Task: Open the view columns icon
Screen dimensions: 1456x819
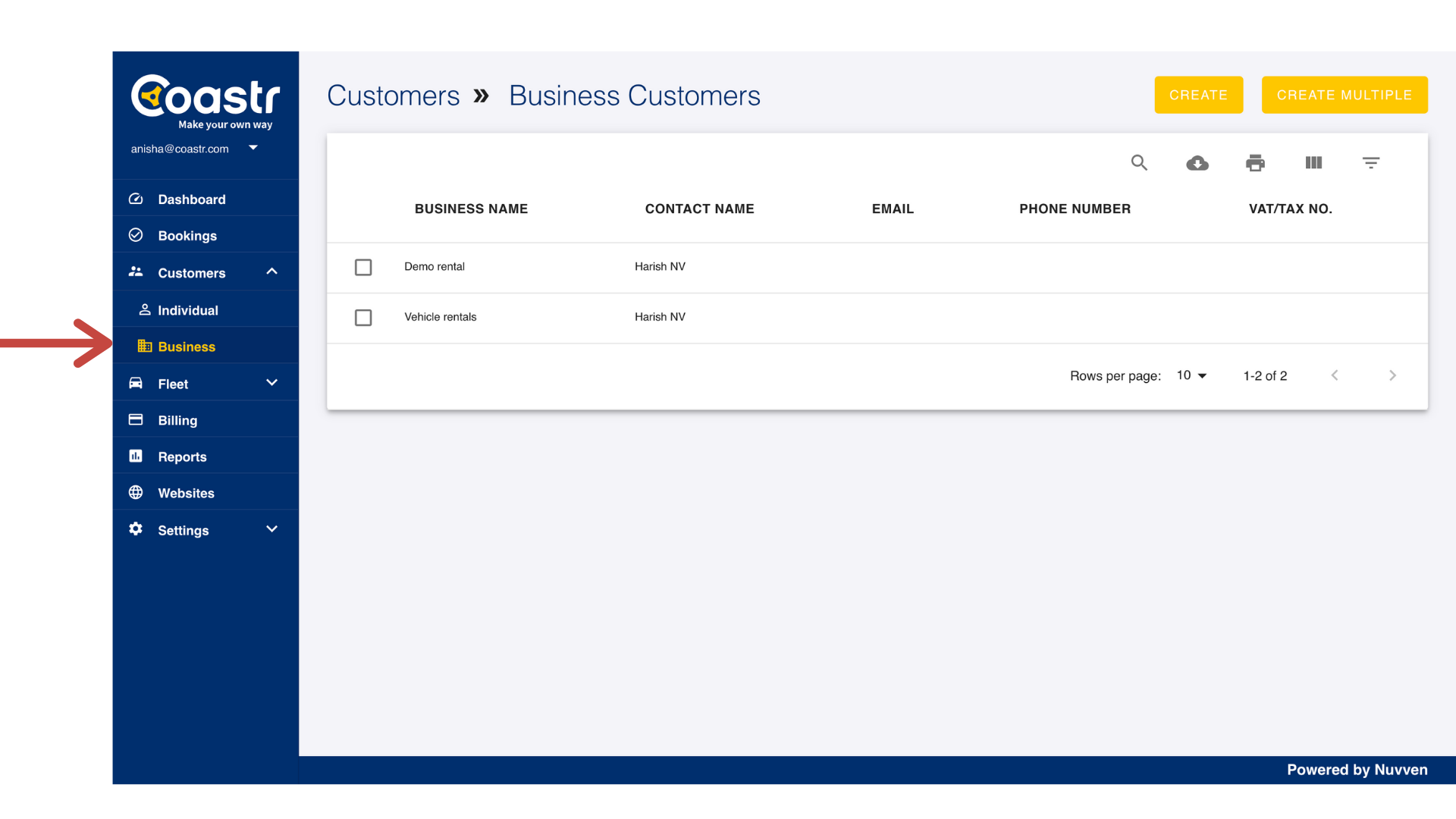Action: click(x=1313, y=163)
